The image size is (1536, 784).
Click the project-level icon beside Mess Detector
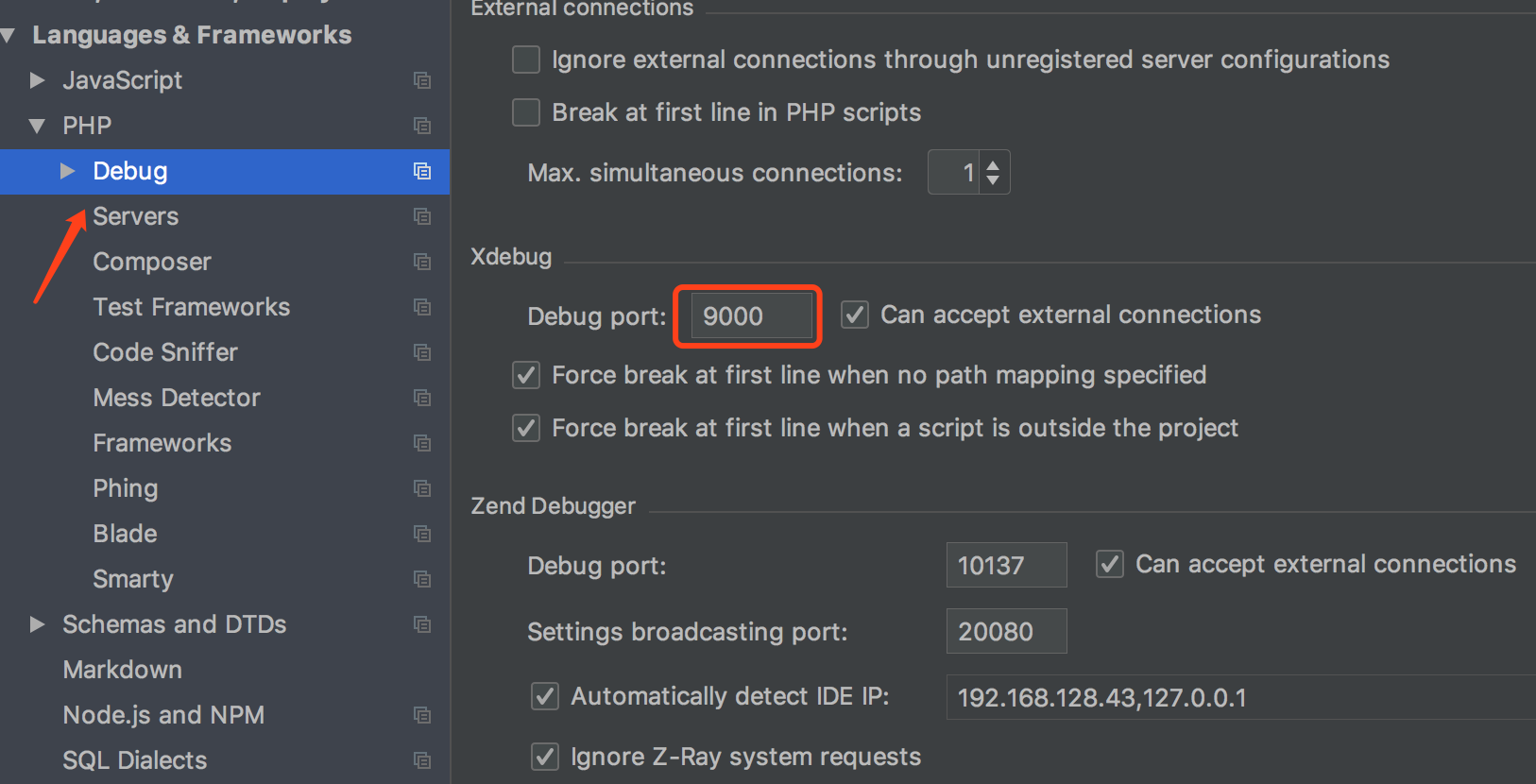[422, 398]
